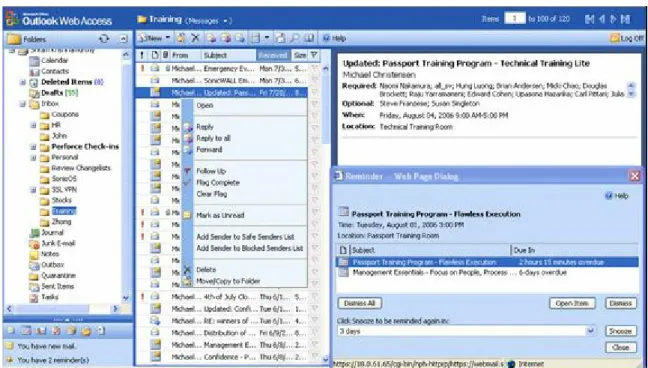Go to the first page of items
Viewport: 648px width, 368px height.
pos(589,19)
